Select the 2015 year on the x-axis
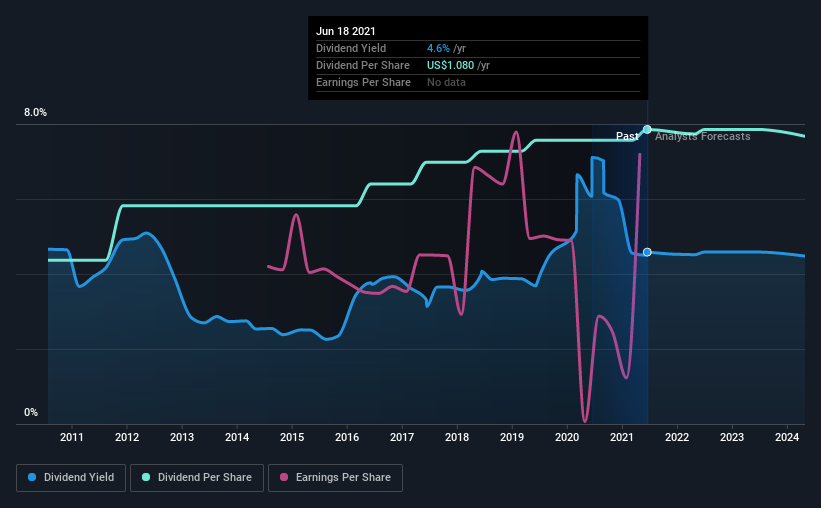This screenshot has width=821, height=508. coord(292,437)
